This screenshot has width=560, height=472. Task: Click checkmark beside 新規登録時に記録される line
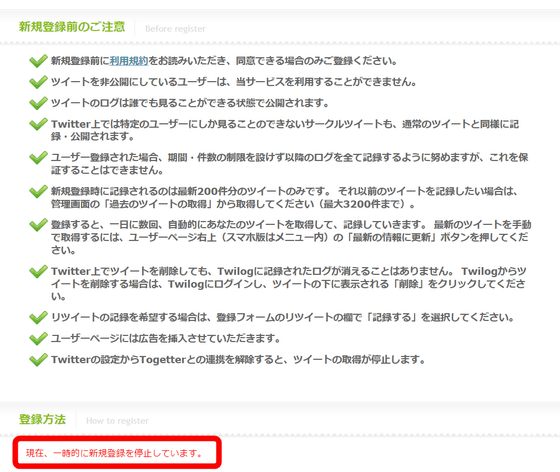point(38,191)
